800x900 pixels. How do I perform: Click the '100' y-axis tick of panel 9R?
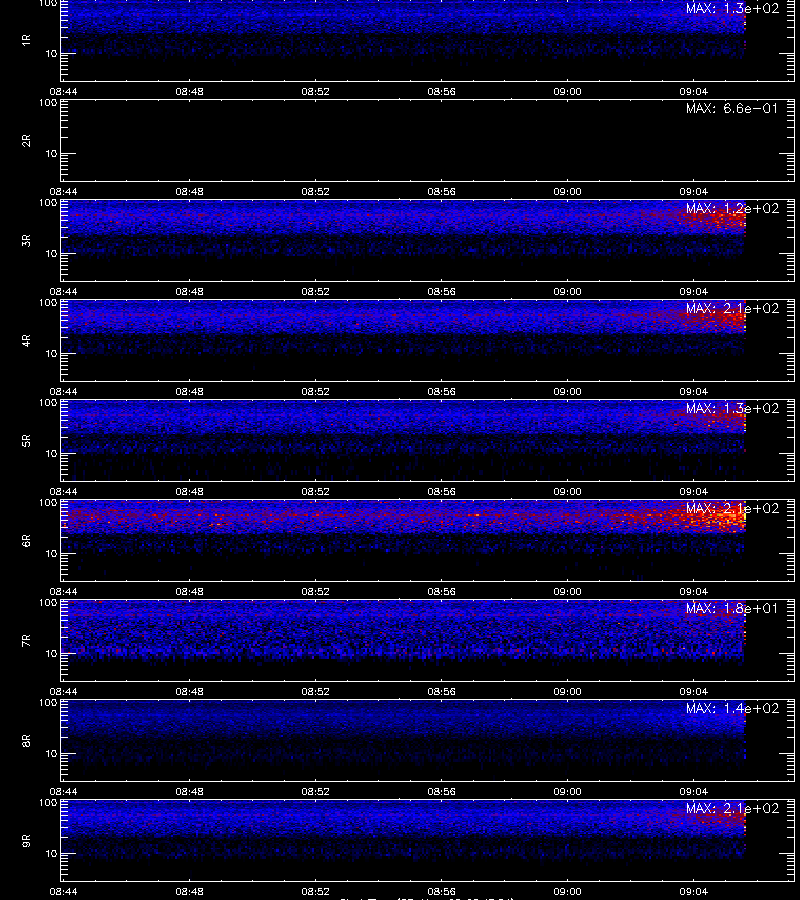(48, 802)
